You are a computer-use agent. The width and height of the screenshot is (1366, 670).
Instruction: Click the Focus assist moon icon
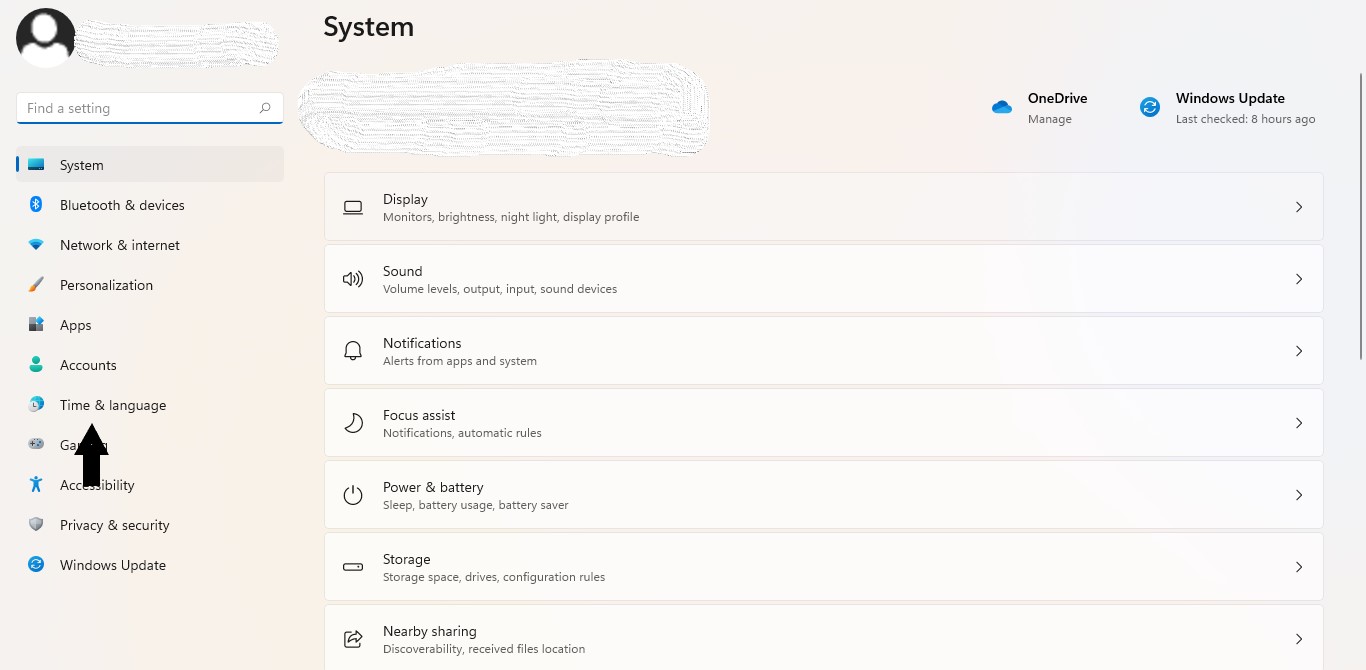pyautogui.click(x=353, y=422)
